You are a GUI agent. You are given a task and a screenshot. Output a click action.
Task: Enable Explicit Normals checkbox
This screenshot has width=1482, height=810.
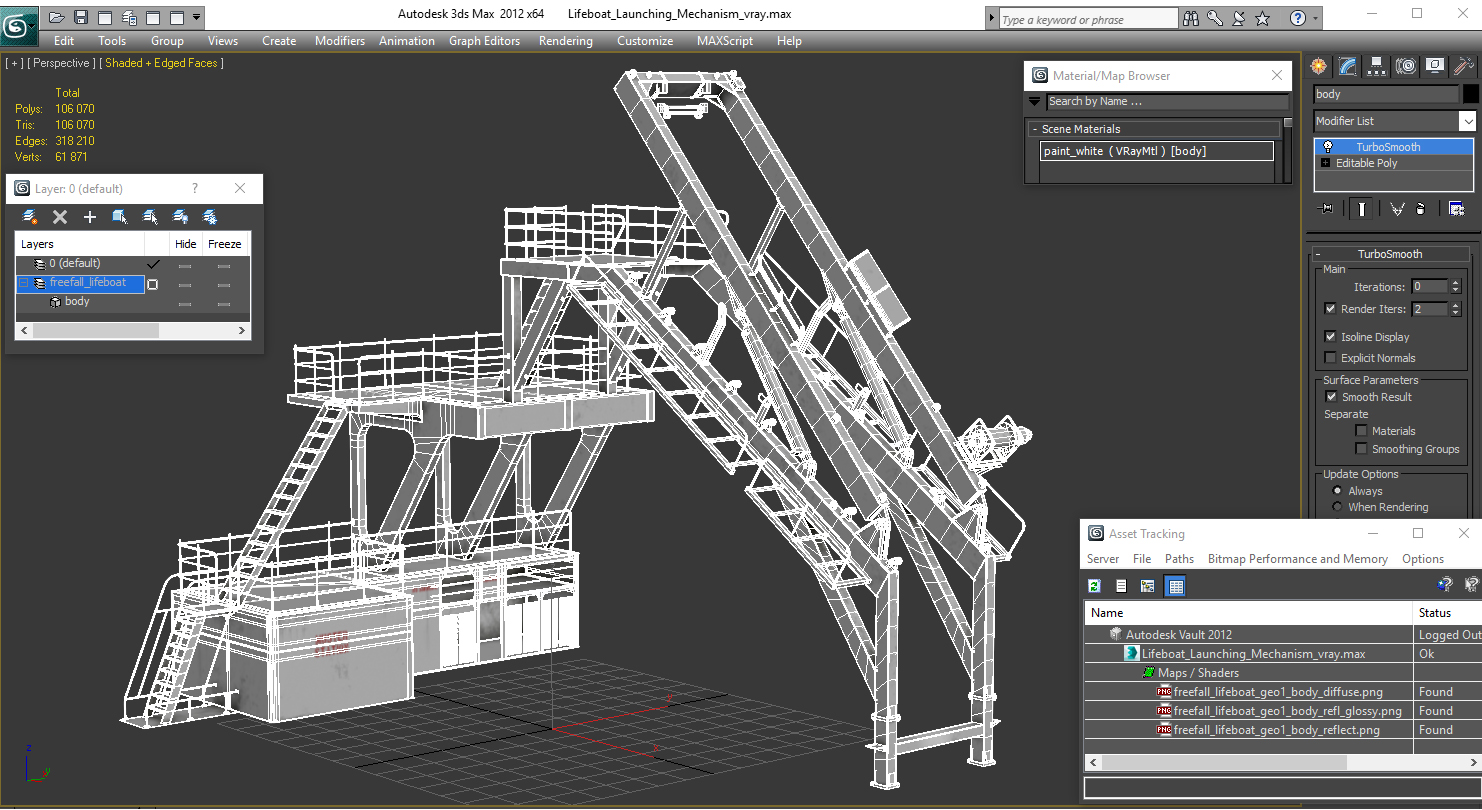click(1330, 358)
